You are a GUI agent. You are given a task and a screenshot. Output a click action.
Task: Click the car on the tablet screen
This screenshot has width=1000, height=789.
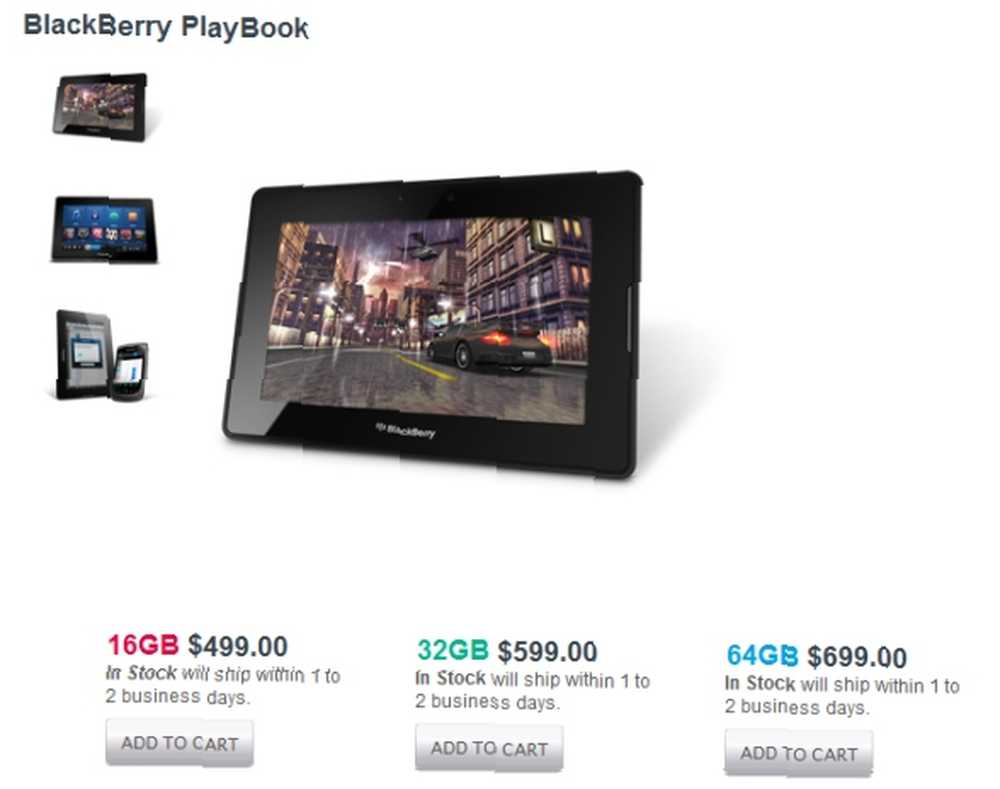[489, 348]
